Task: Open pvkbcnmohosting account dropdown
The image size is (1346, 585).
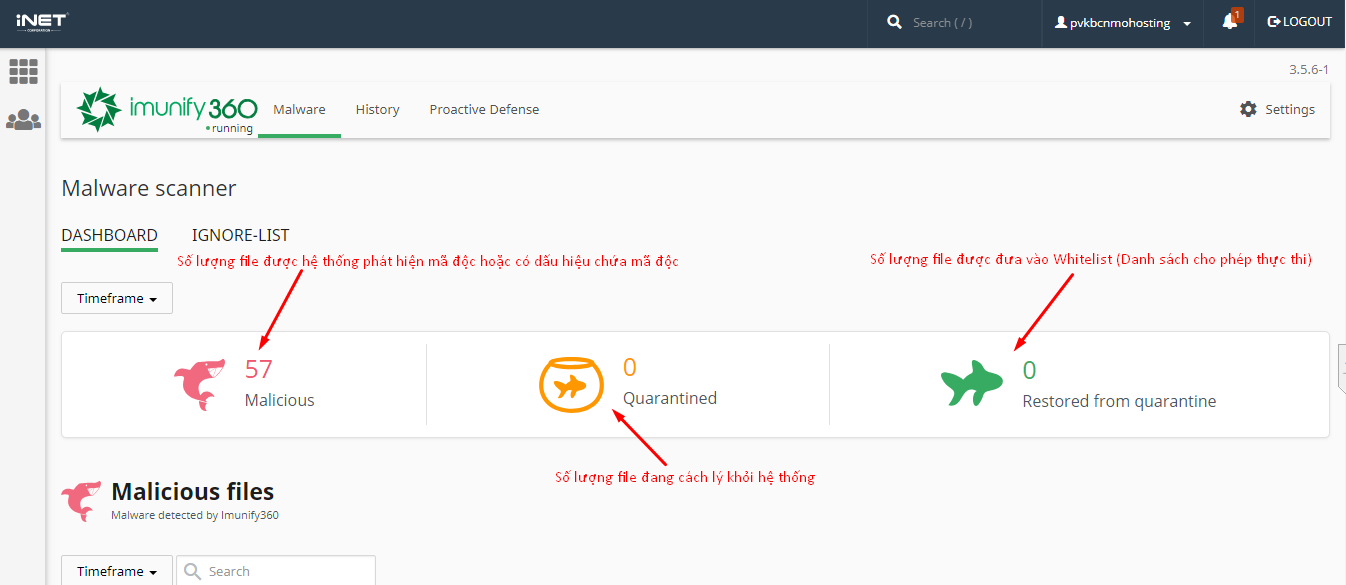Action: click(1123, 22)
